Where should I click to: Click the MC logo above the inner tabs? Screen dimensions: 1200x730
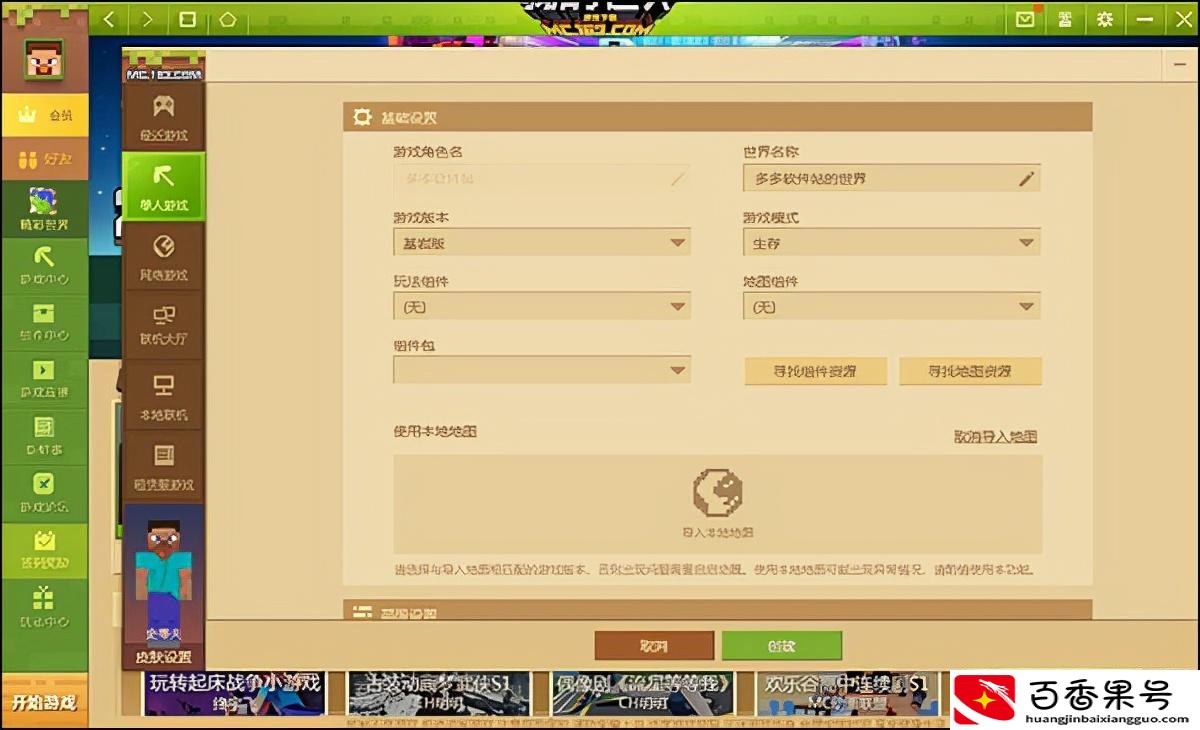point(164,67)
